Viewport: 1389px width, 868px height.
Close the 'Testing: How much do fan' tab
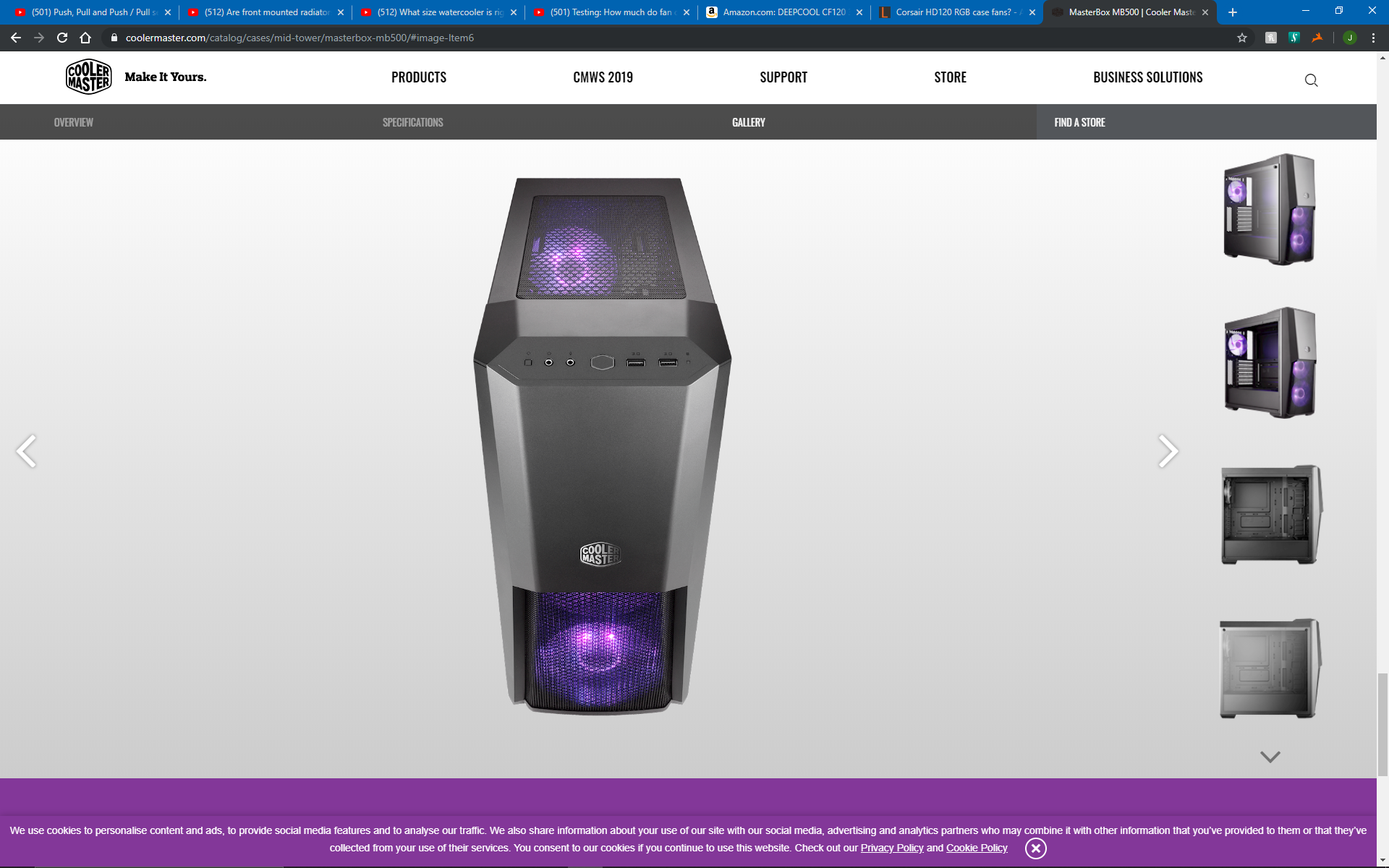[x=687, y=12]
